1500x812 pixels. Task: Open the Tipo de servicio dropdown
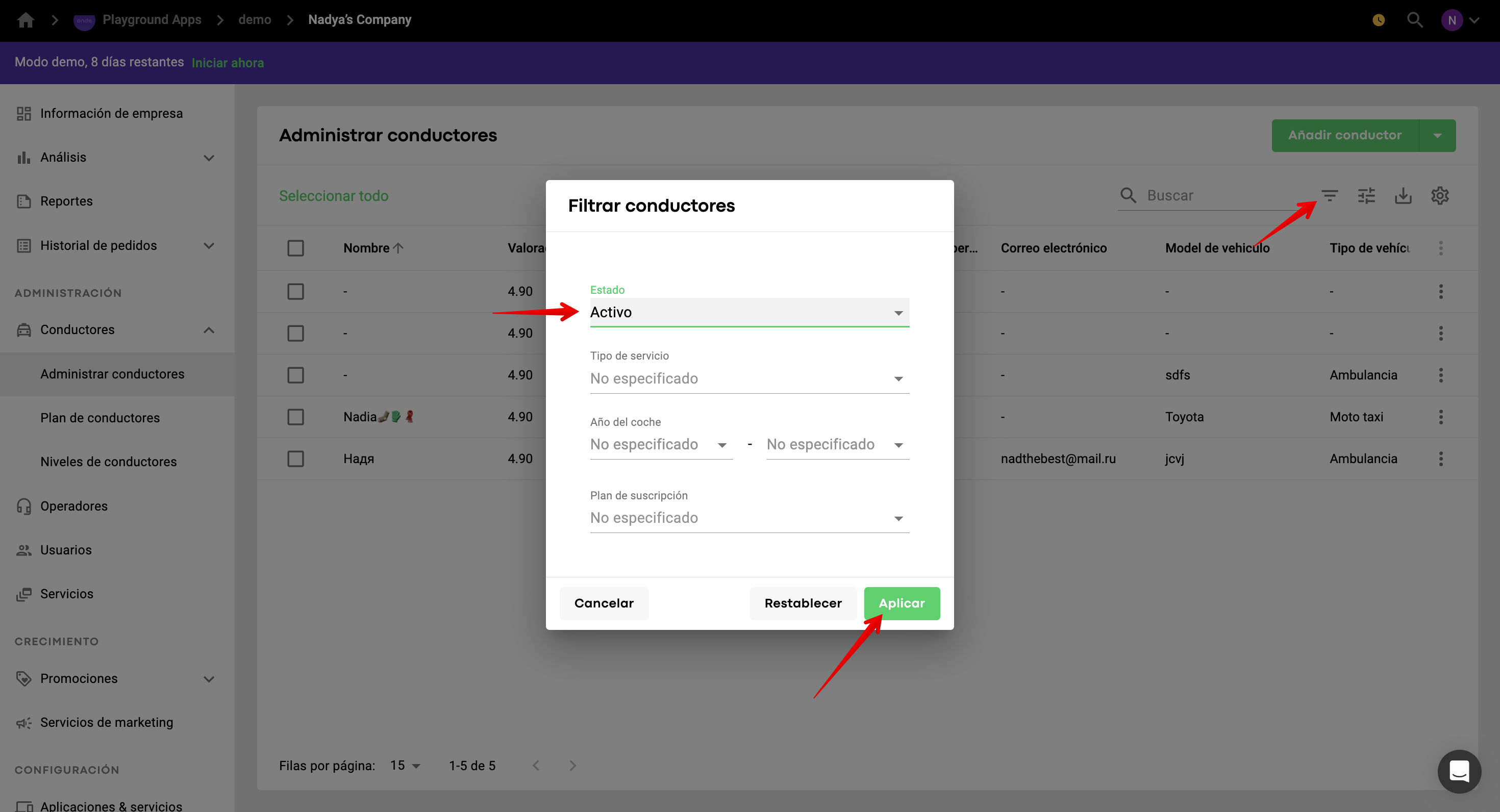tap(749, 379)
